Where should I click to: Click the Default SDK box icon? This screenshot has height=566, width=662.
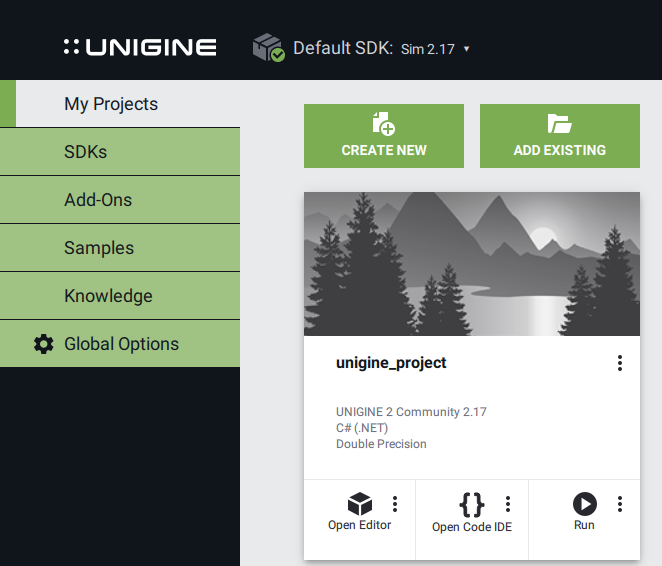268,47
